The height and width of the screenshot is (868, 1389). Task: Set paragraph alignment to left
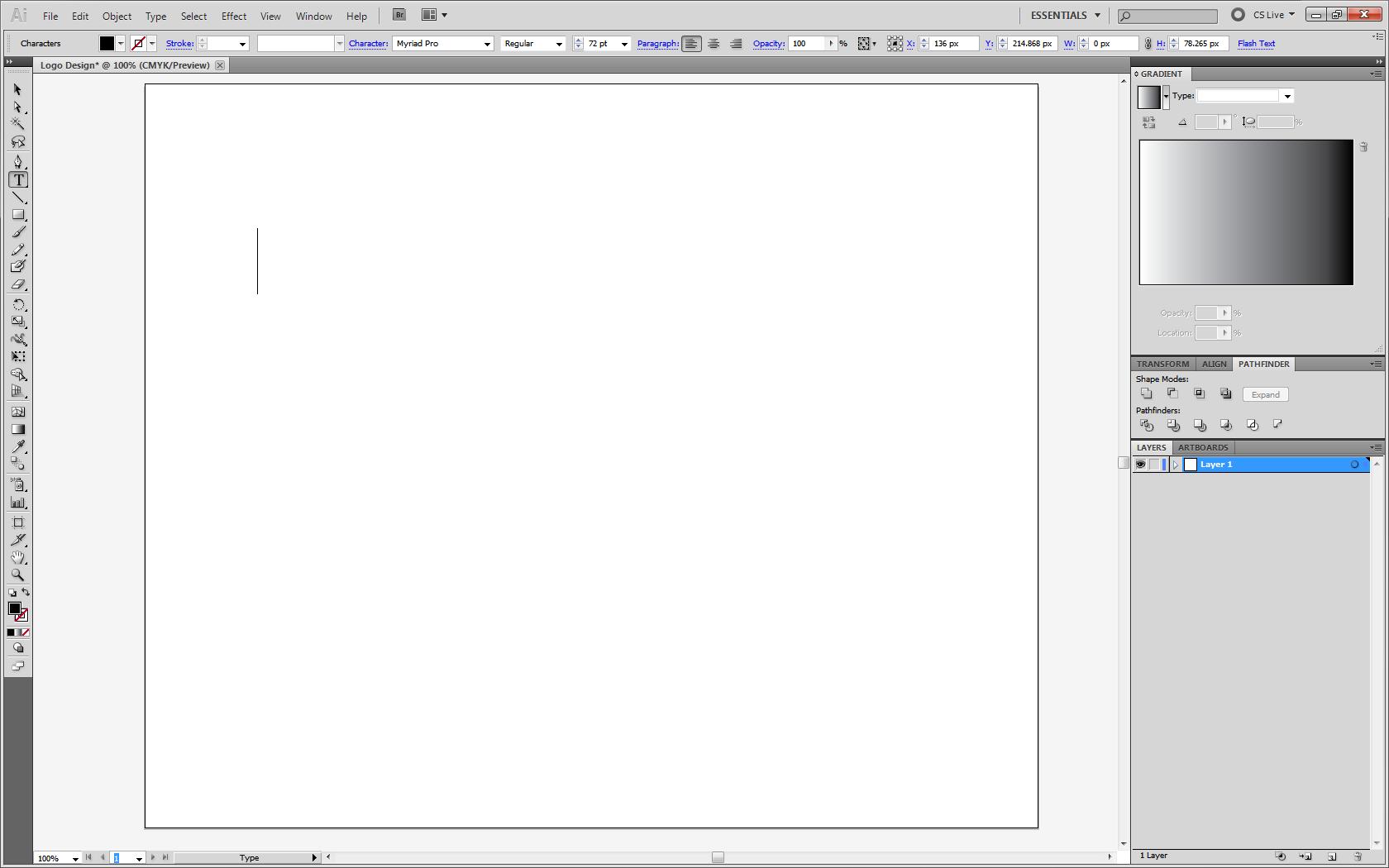pos(691,44)
